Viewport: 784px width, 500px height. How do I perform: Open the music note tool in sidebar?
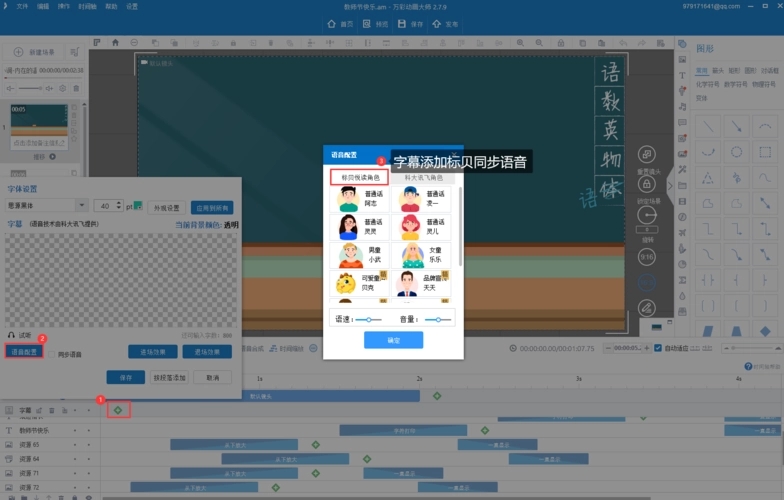(x=682, y=106)
